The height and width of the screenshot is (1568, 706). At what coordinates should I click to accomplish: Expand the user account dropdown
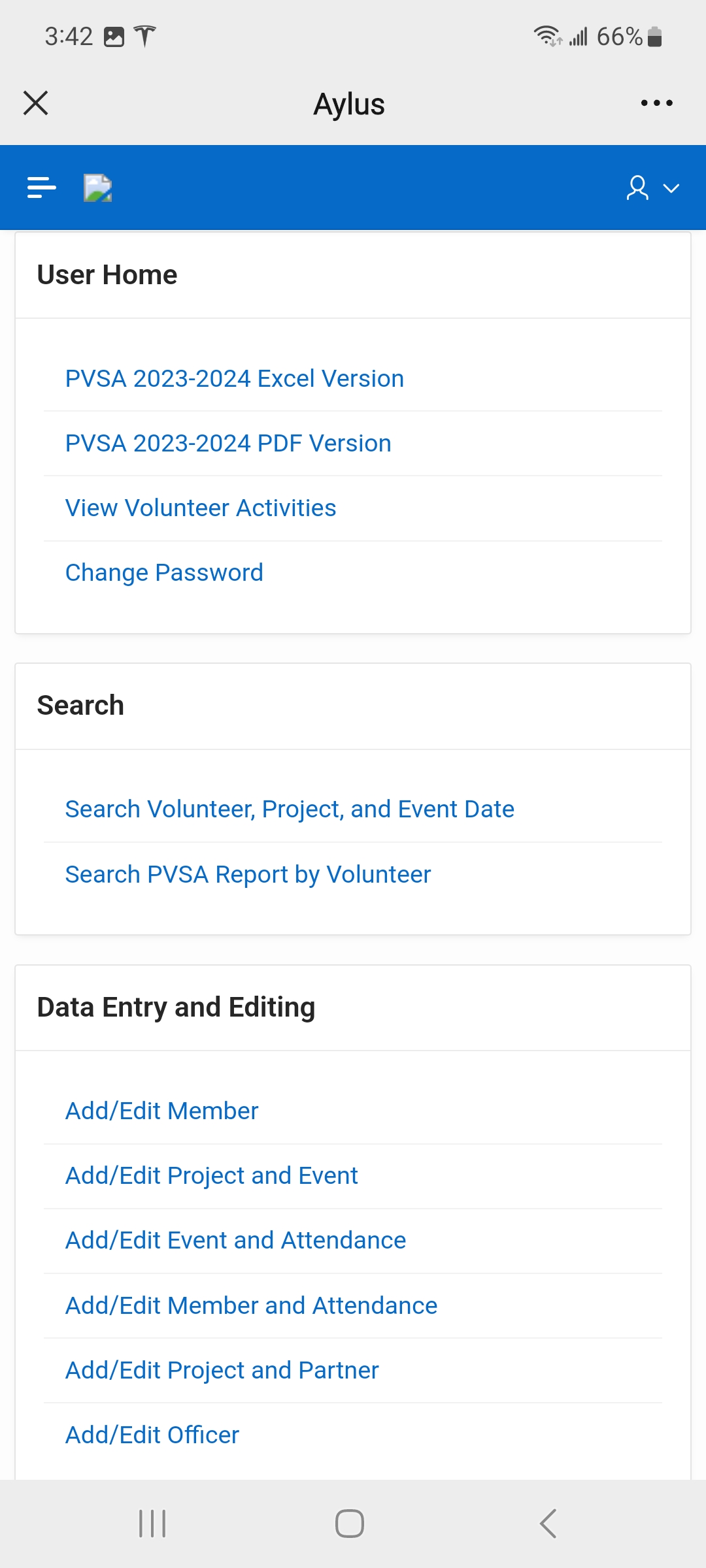pos(653,188)
